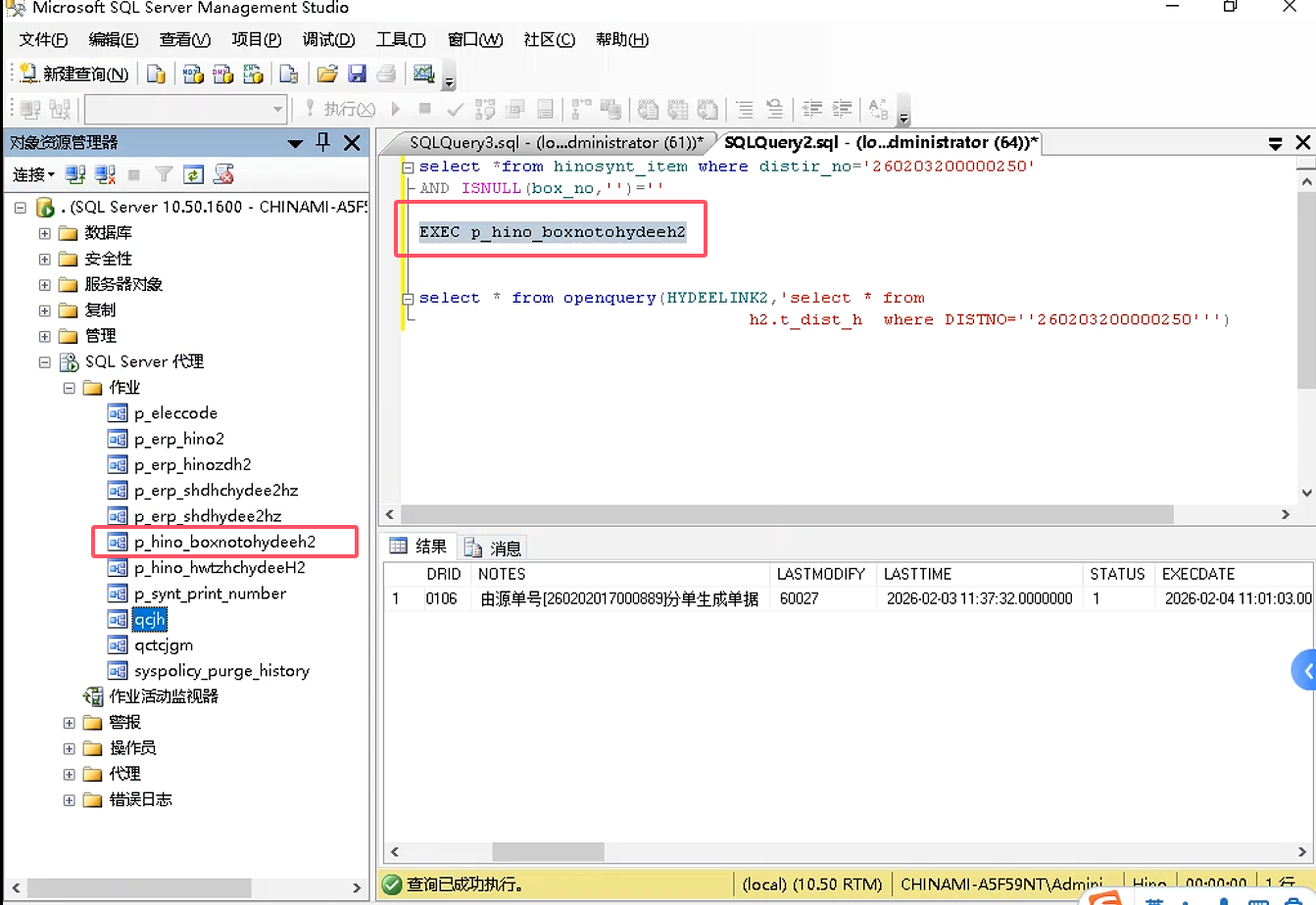Select the p_hino_boxnotohydeeh2 job
The image size is (1316, 905).
(224, 542)
